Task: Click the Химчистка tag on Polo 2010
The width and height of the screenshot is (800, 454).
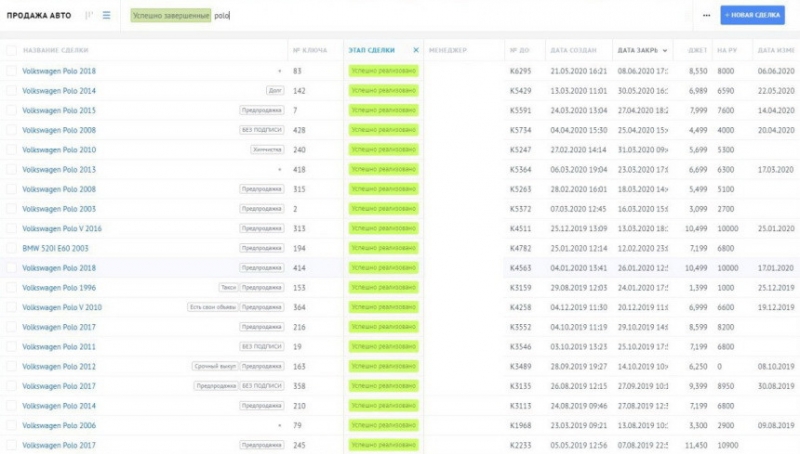Action: pyautogui.click(x=267, y=149)
